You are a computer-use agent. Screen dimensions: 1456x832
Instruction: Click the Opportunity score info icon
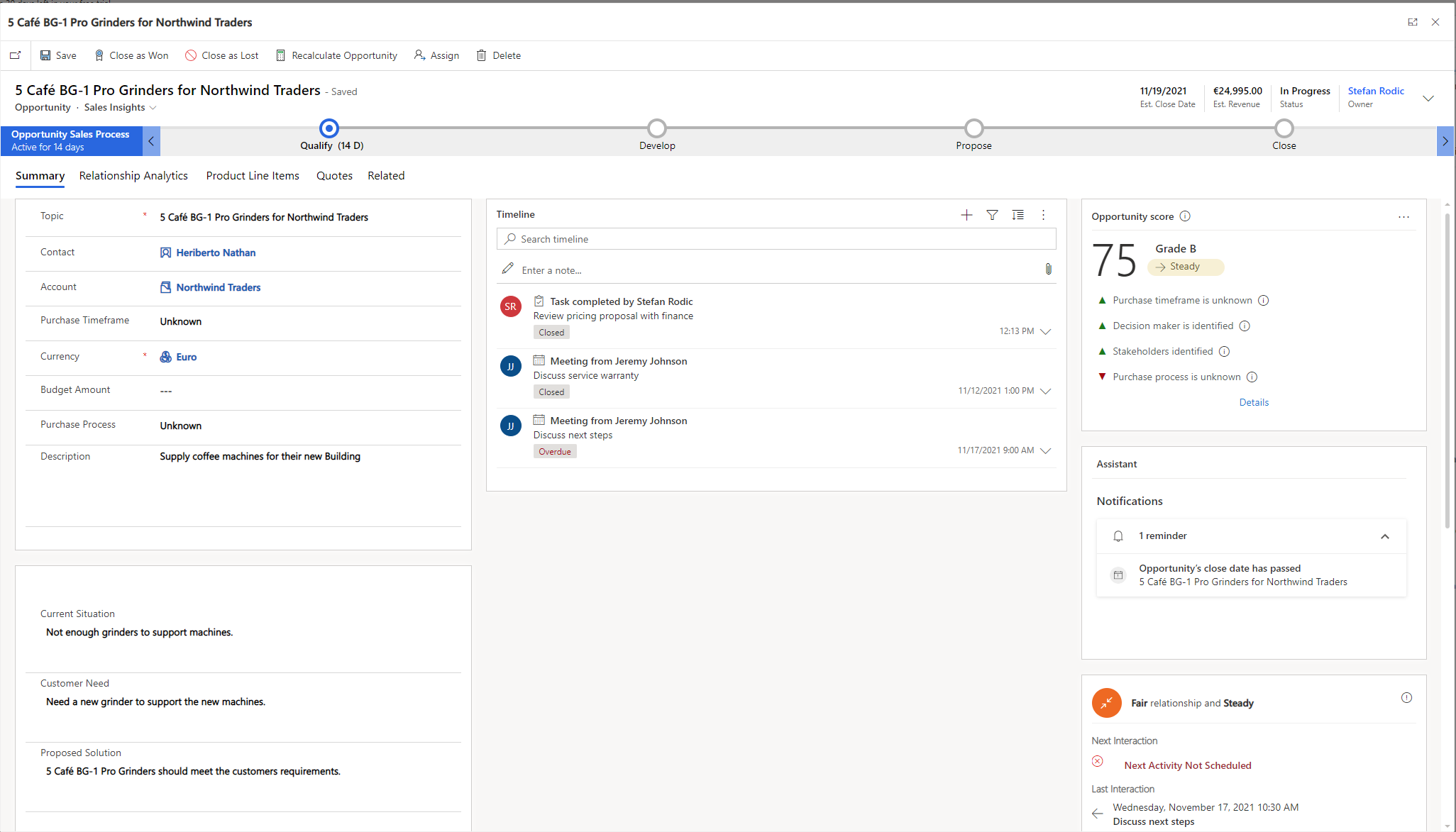point(1185,216)
